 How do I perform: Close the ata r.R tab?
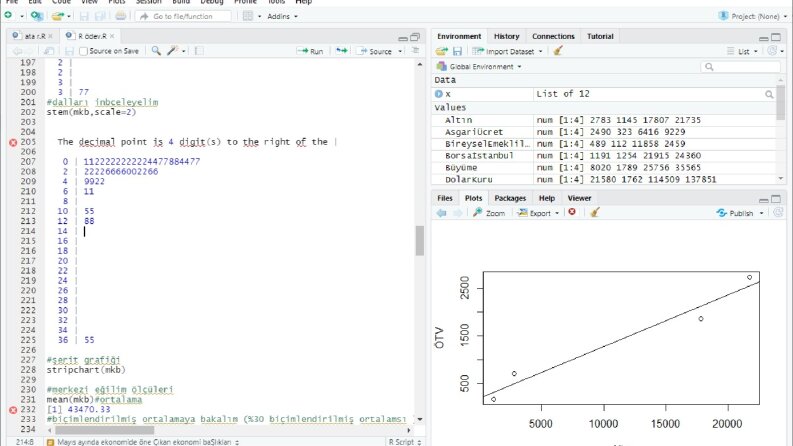click(51, 36)
